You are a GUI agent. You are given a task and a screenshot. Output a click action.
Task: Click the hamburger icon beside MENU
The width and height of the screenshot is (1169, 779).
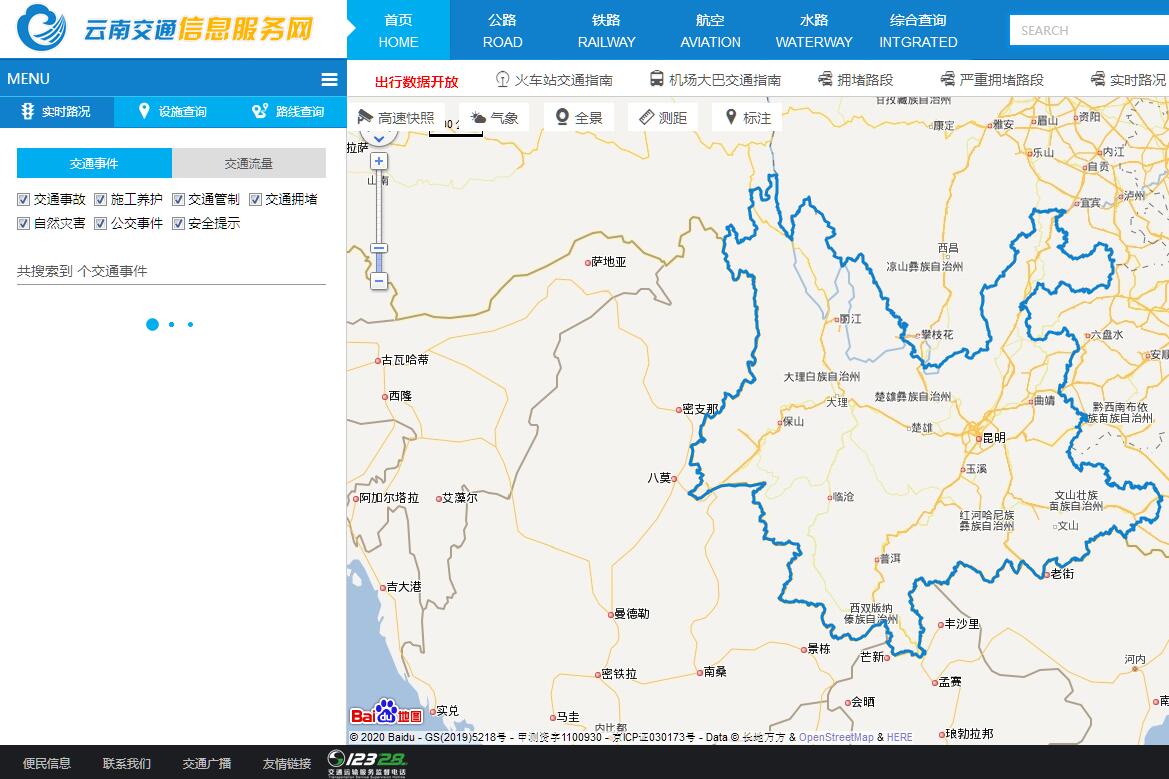coord(328,80)
